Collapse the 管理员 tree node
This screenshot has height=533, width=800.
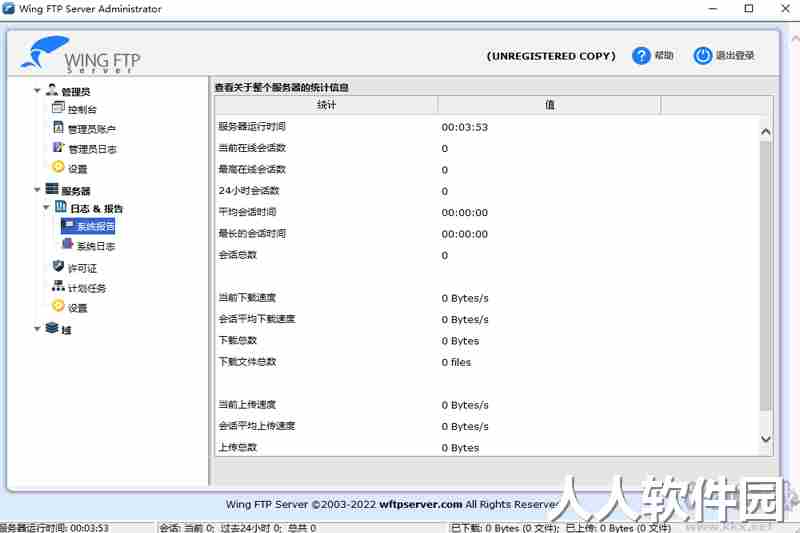37,91
